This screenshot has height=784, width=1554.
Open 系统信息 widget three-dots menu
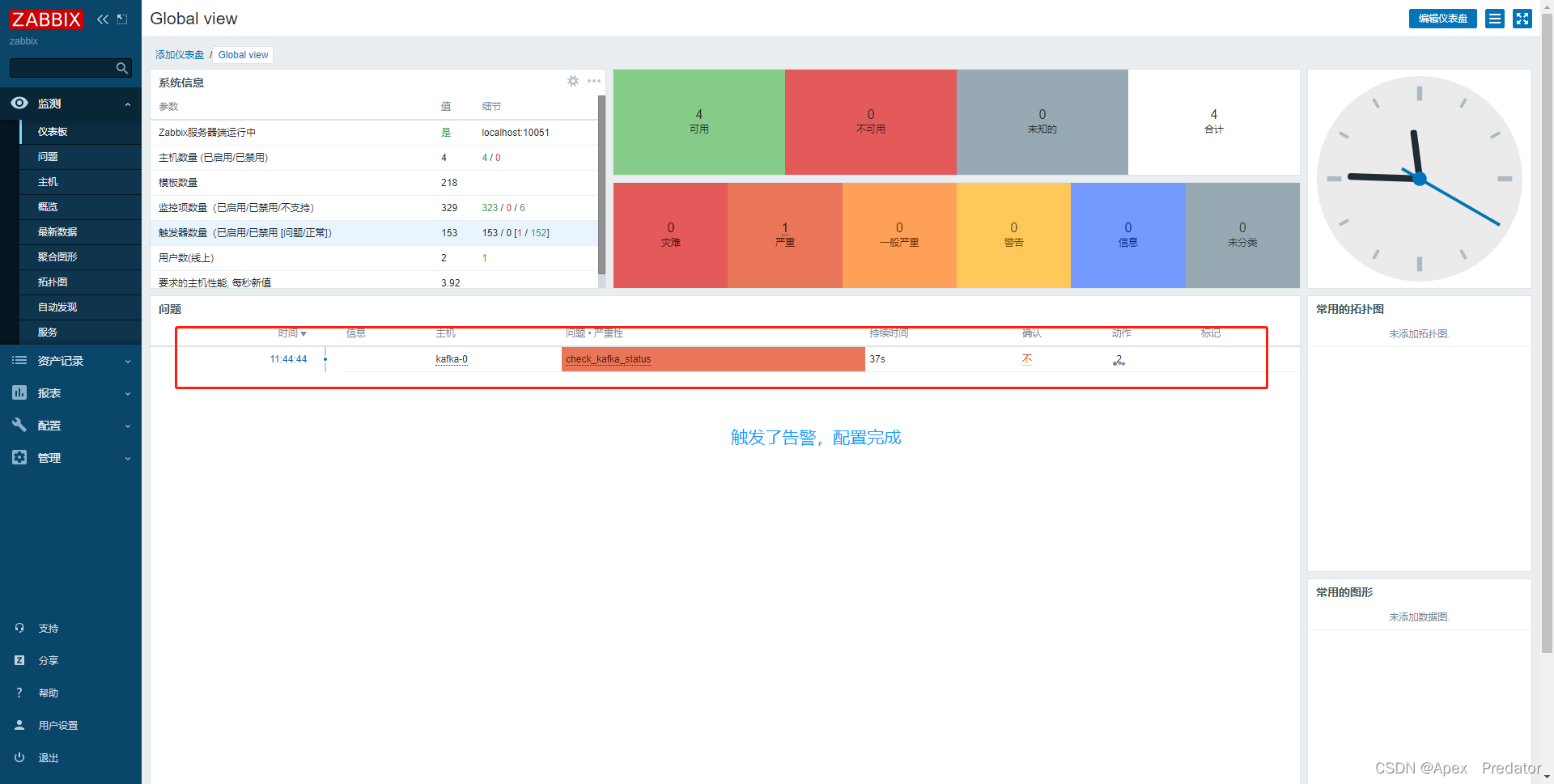594,81
